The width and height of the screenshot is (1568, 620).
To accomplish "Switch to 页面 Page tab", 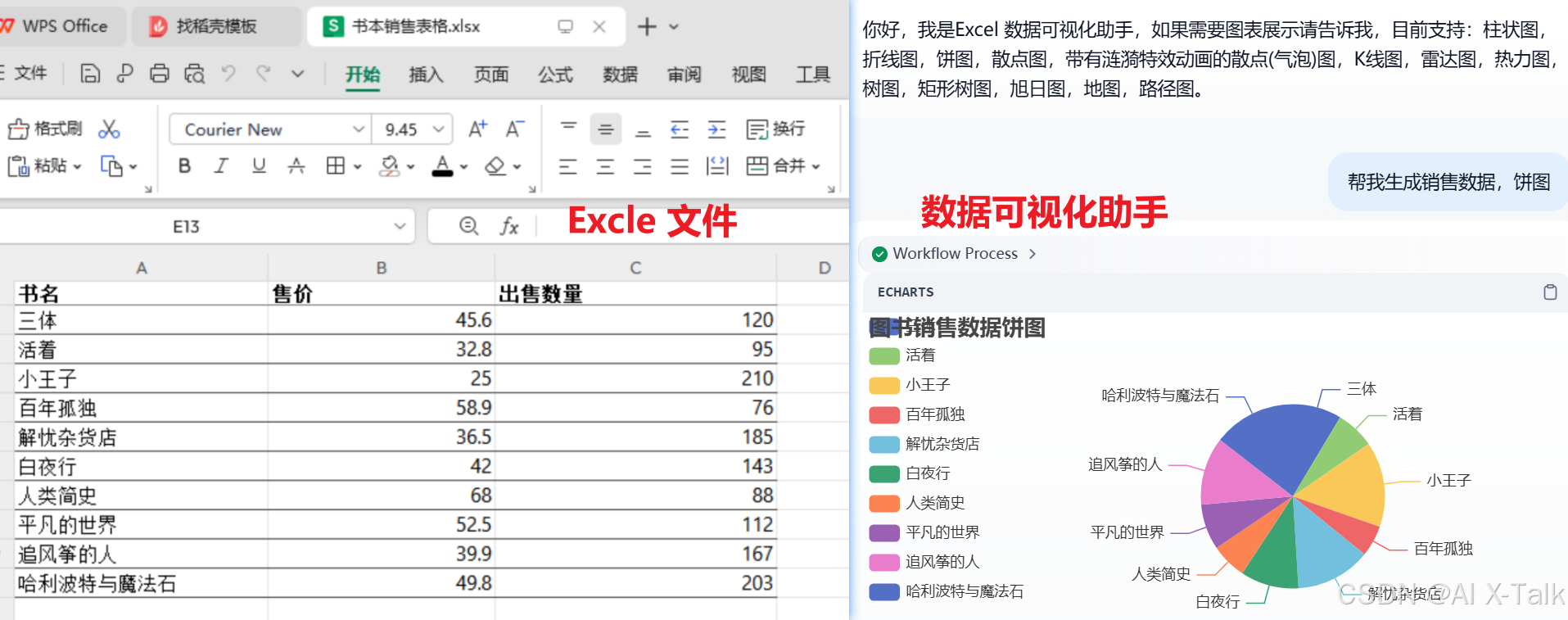I will tap(491, 75).
